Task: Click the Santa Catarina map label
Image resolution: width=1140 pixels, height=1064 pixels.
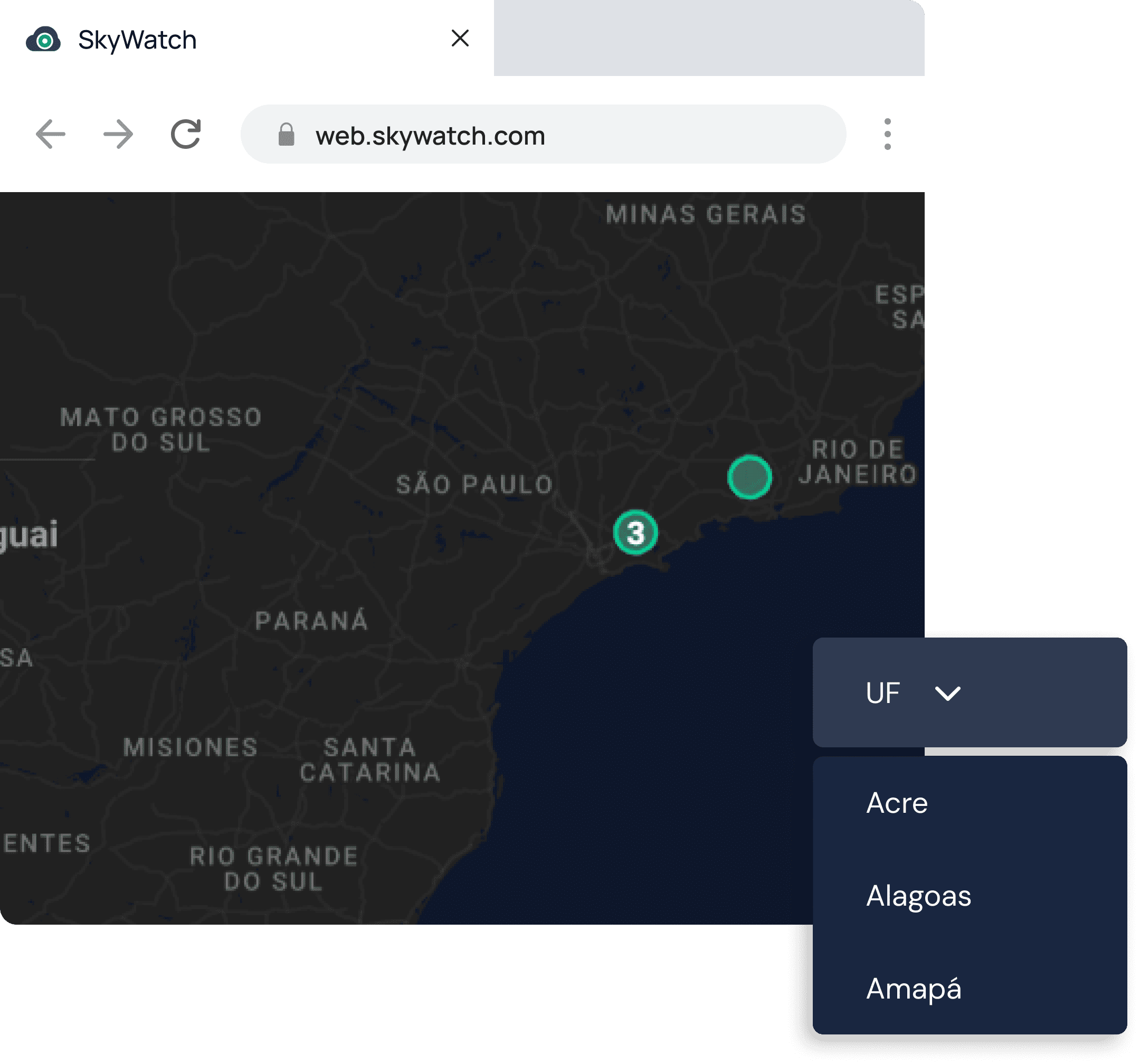Action: 370,760
